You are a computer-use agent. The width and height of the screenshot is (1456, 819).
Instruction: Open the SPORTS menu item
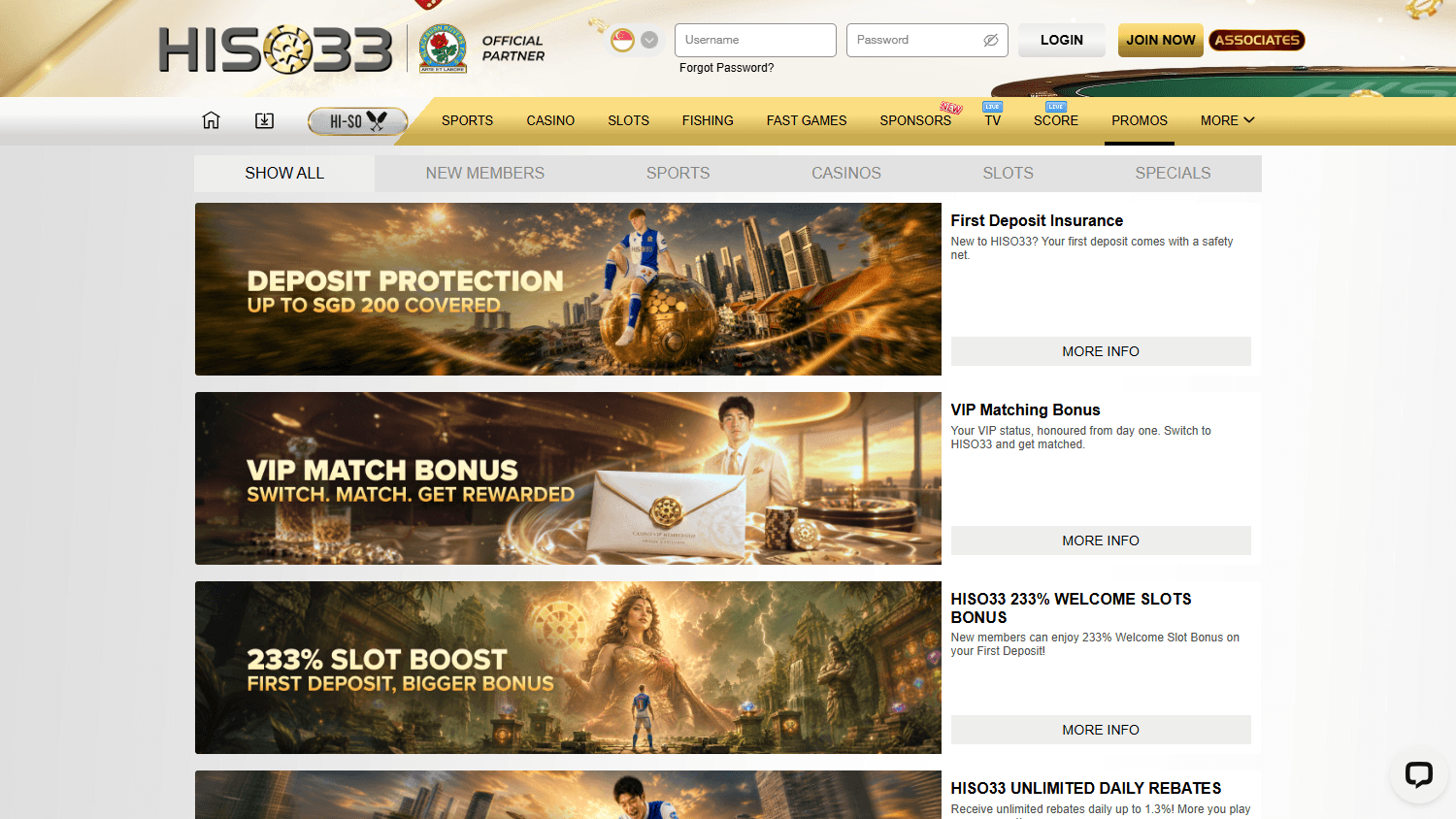pos(467,120)
